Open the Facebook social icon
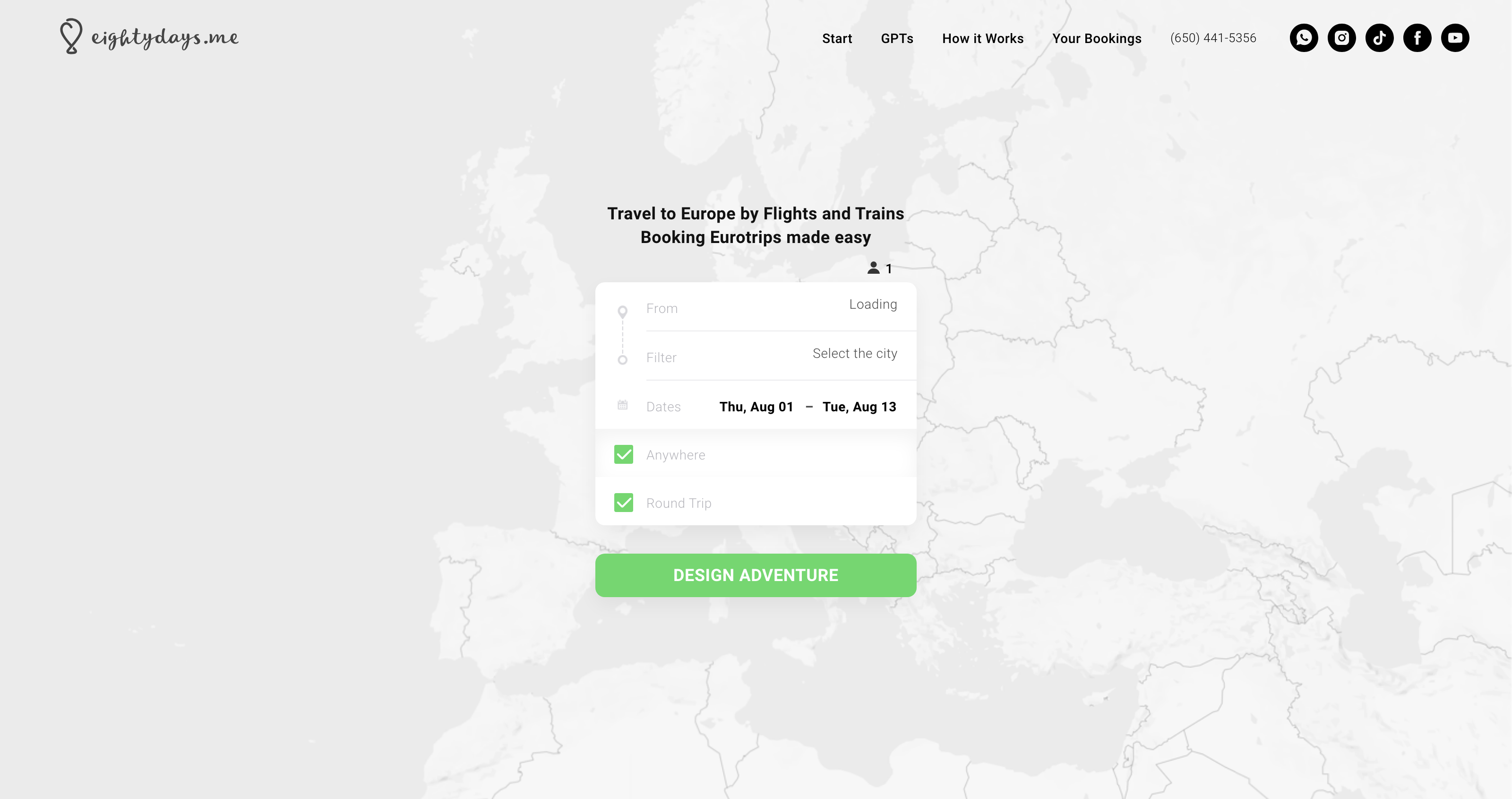 pos(1417,38)
